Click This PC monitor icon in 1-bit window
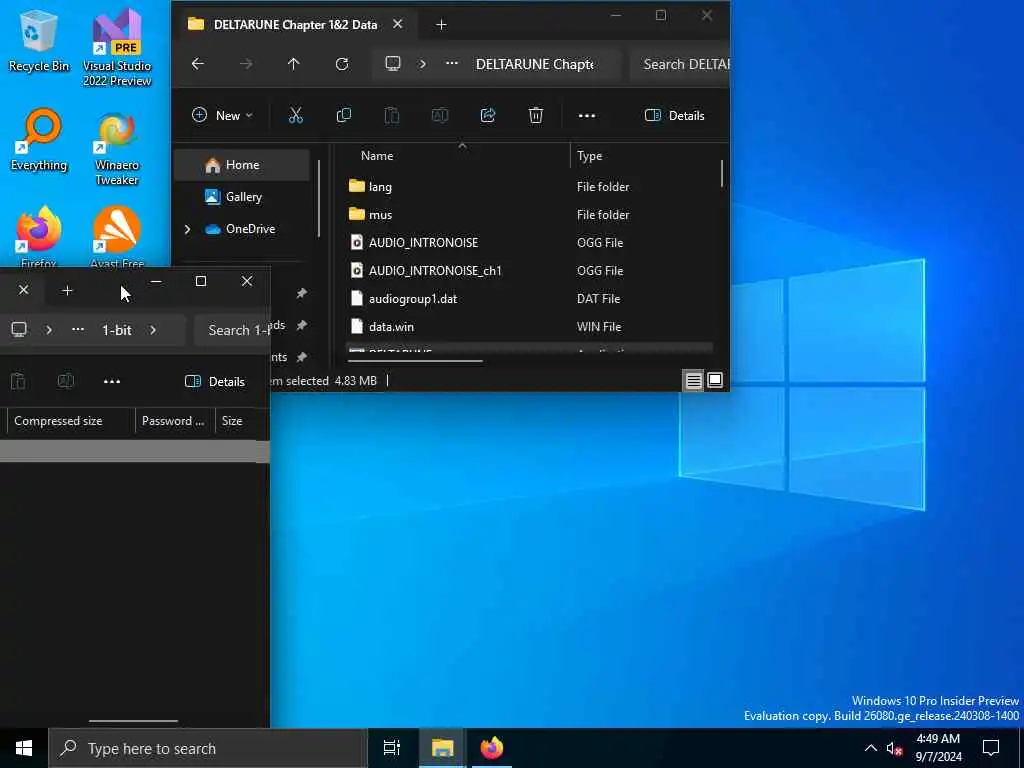 (x=19, y=330)
